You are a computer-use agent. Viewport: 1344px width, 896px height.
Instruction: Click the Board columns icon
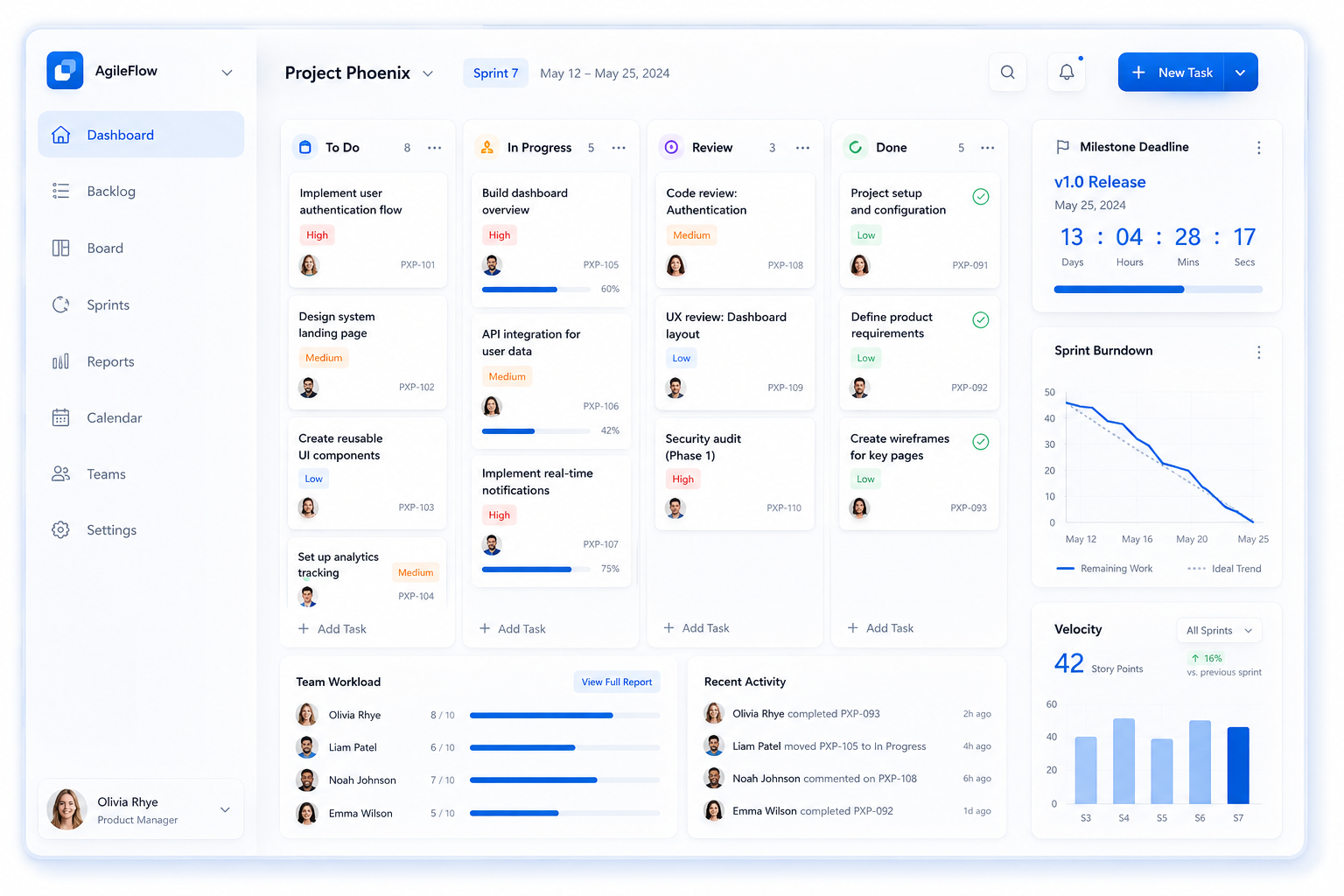click(61, 248)
